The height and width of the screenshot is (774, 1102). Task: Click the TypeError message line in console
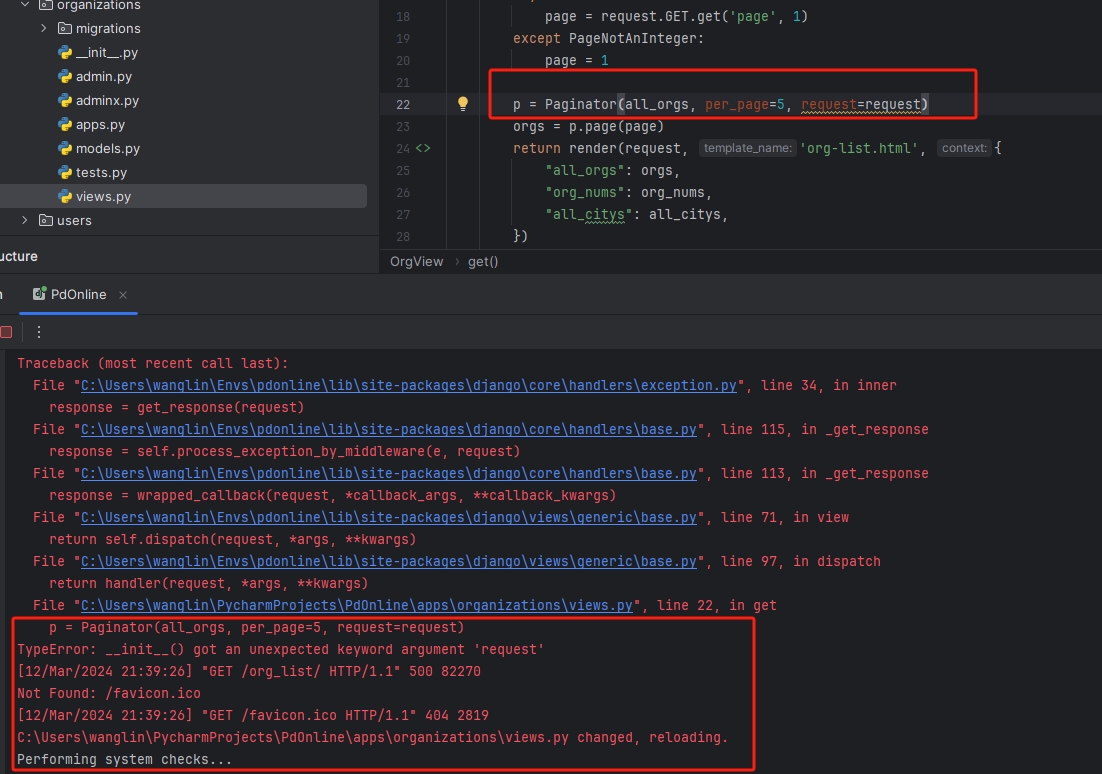tap(280, 650)
